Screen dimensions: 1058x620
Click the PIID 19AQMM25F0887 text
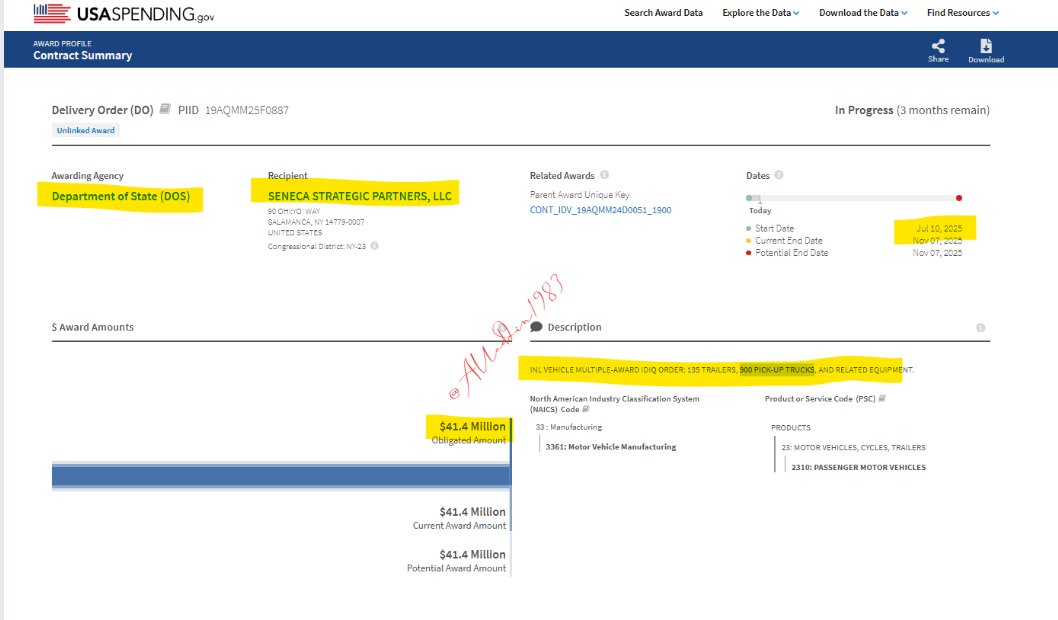[x=233, y=110]
